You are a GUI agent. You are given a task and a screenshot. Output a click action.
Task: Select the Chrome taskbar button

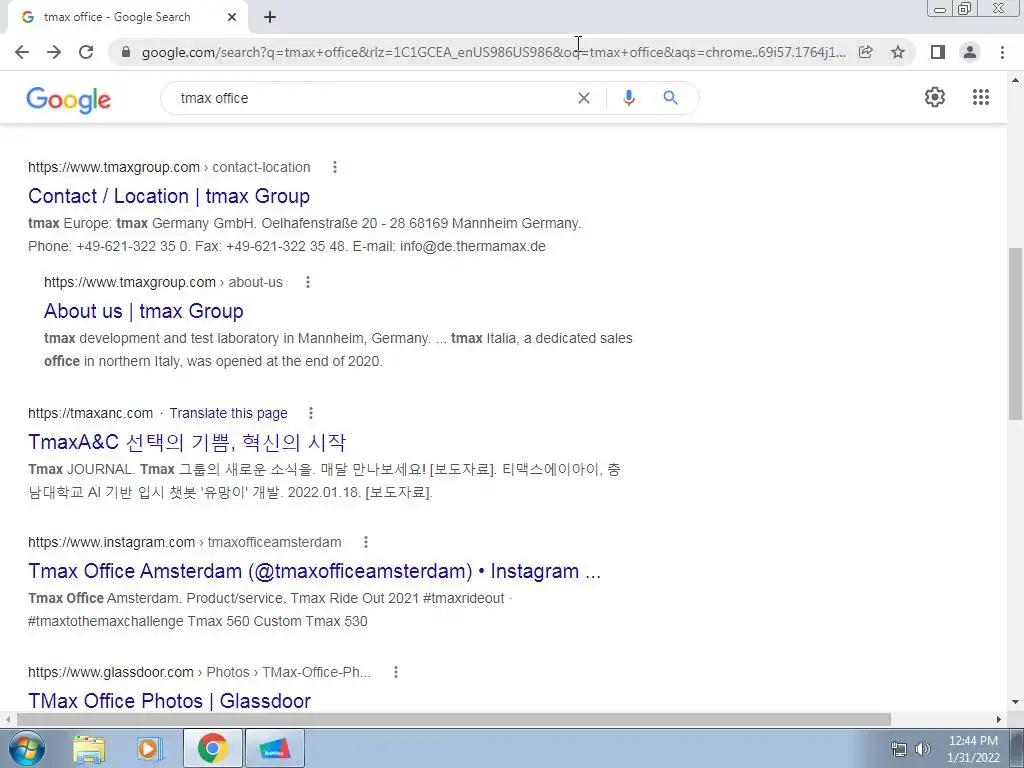point(212,748)
